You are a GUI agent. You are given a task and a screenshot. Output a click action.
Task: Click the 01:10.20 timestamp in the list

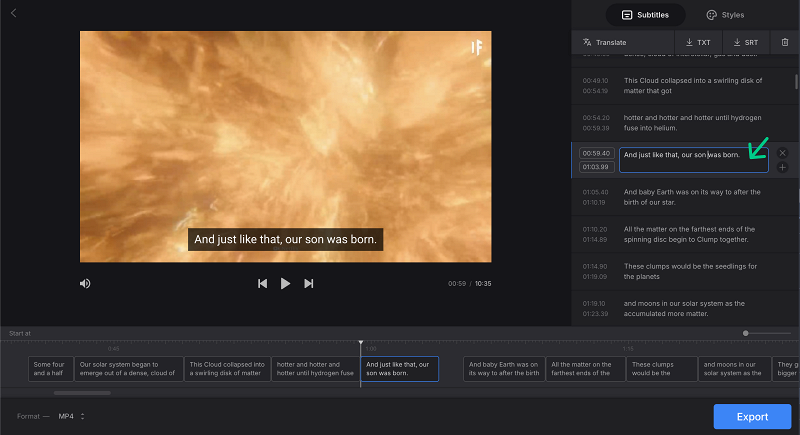pyautogui.click(x=595, y=229)
